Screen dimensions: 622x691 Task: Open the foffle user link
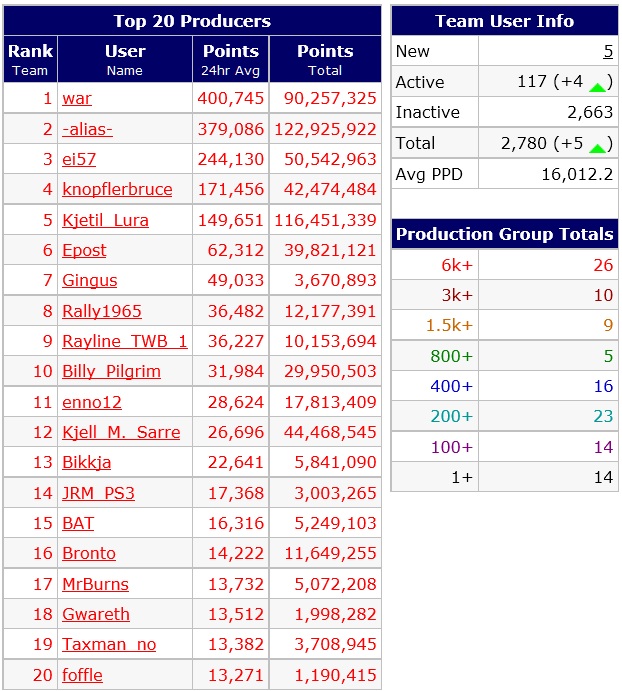pos(82,675)
